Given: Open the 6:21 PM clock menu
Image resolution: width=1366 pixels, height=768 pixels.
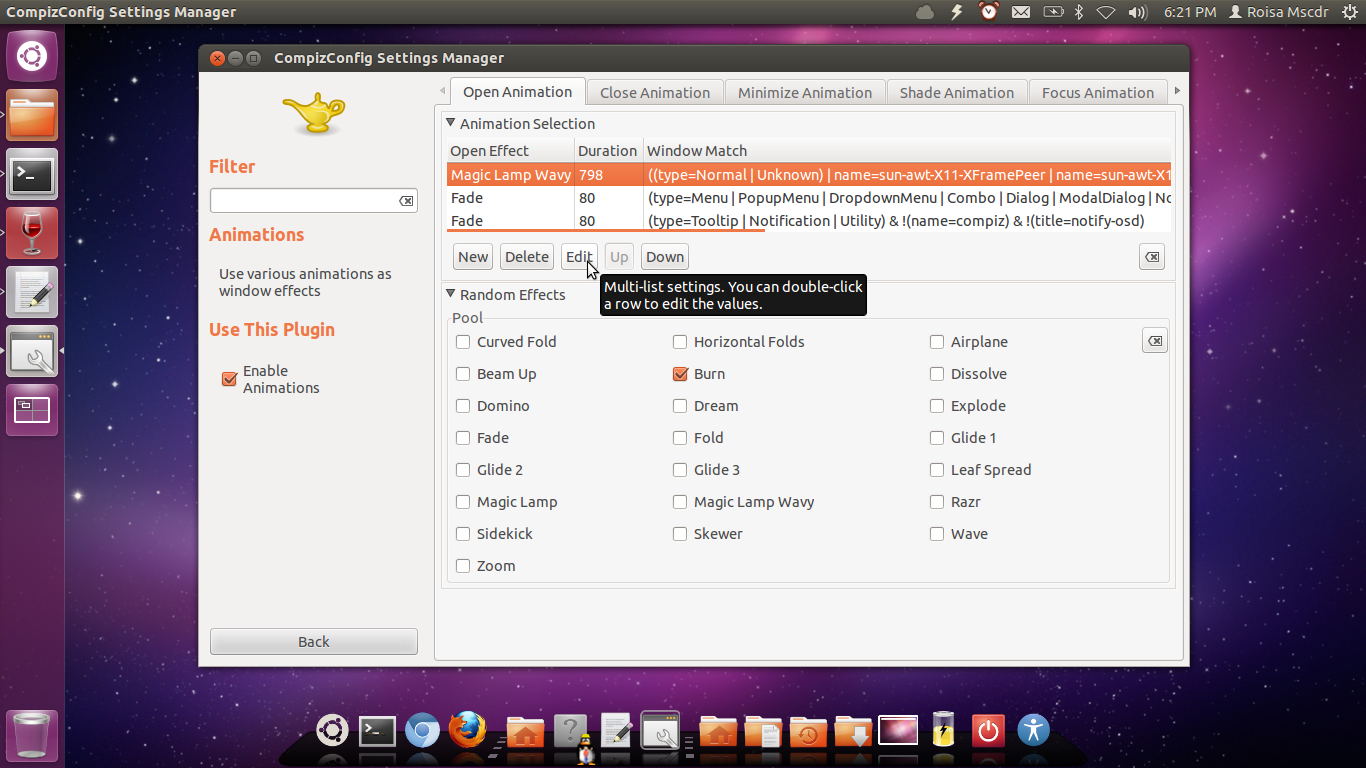Looking at the screenshot, I should tap(1190, 12).
